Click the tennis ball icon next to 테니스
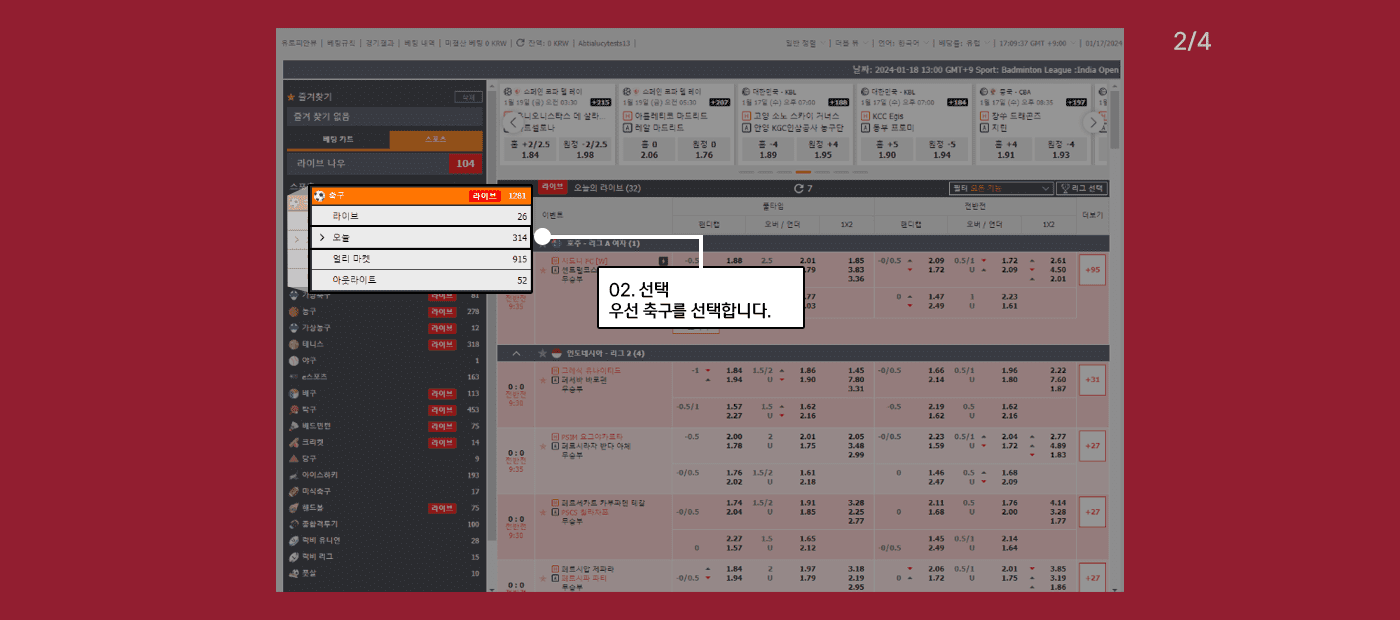The width and height of the screenshot is (1400, 620). click(x=294, y=344)
